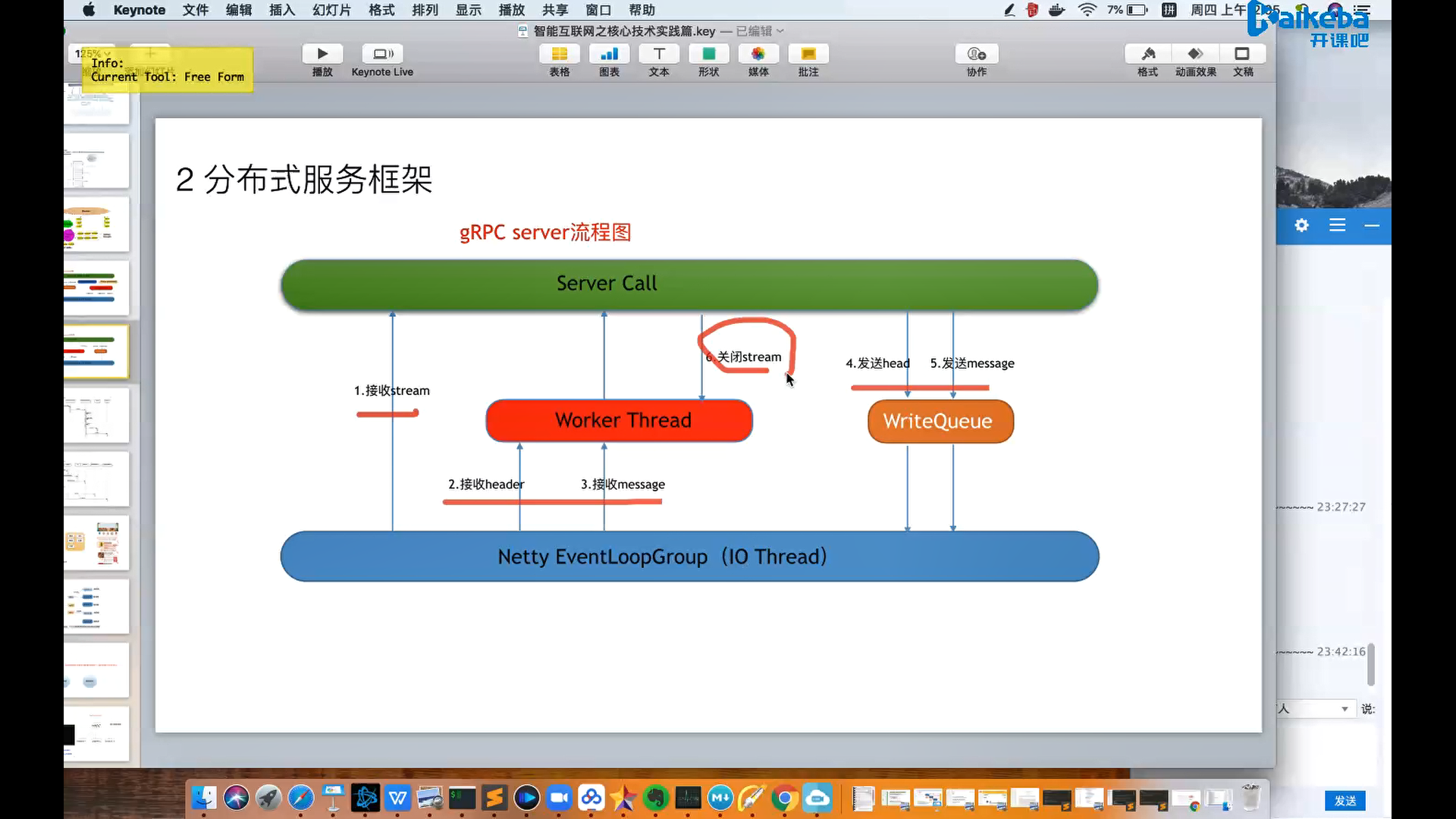Toggle the Format inspector panel
The image size is (1456, 819).
coord(1147,54)
